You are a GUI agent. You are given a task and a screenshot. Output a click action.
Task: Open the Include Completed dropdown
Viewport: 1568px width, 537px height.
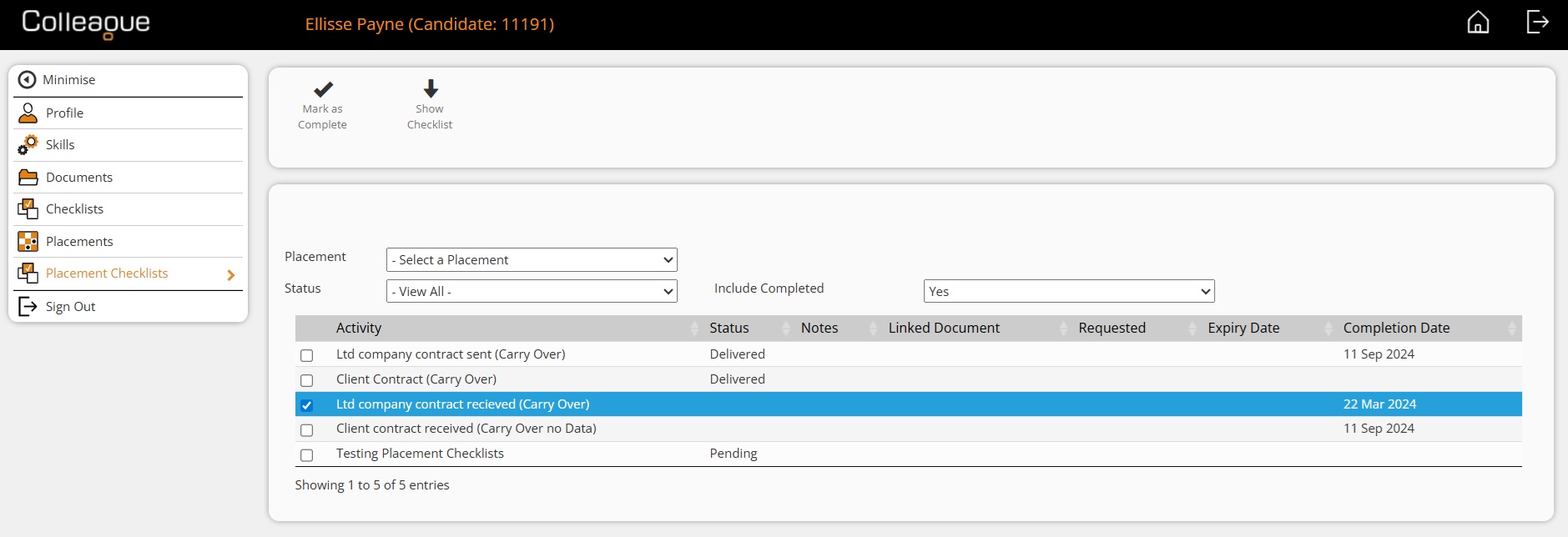coord(1068,292)
